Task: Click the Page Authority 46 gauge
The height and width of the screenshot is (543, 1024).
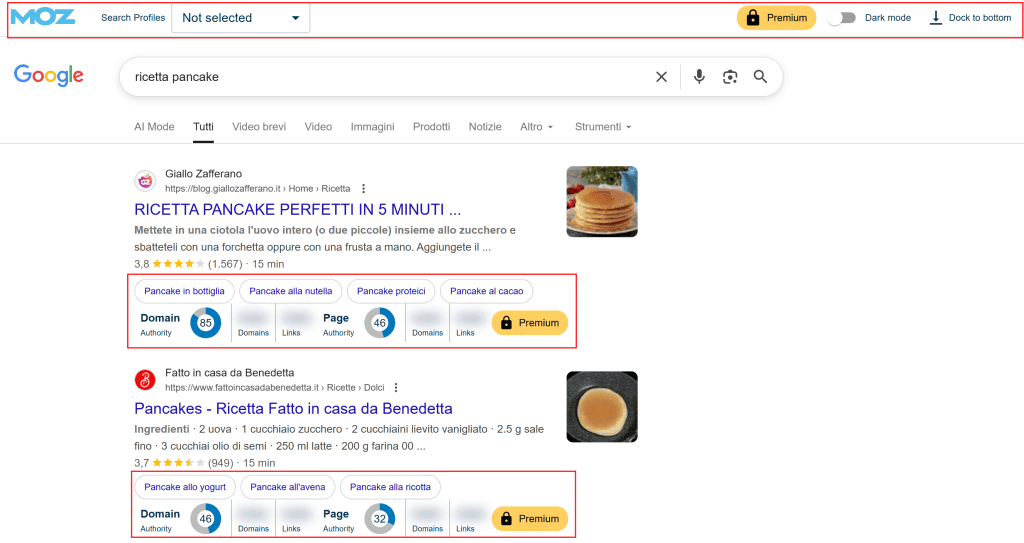Action: point(379,323)
